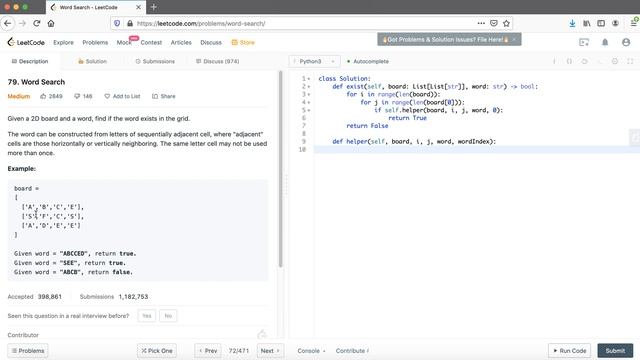
Task: Go to the Prev problem
Action: tap(208, 351)
